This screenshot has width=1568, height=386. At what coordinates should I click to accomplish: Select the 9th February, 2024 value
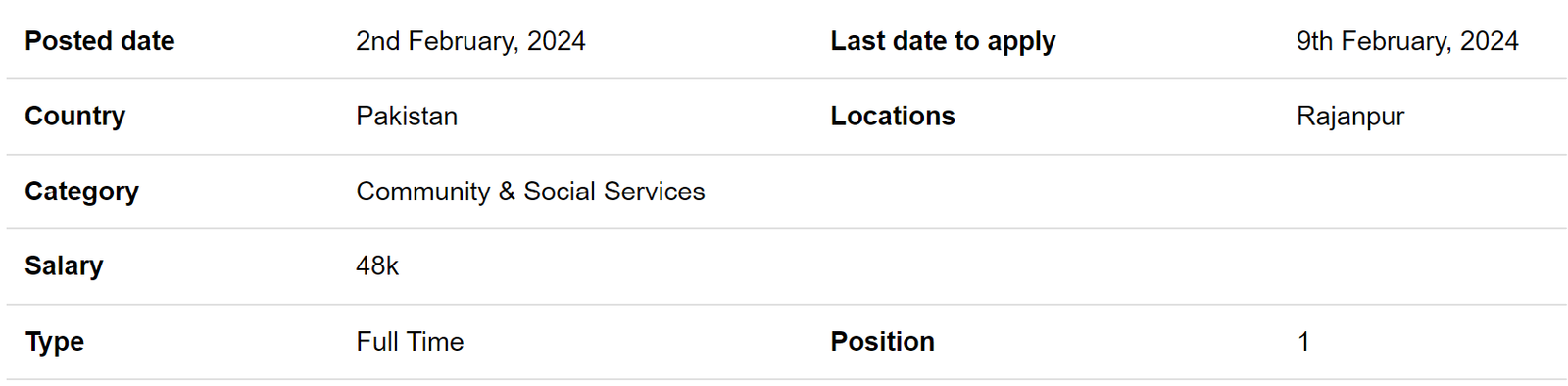(1407, 41)
